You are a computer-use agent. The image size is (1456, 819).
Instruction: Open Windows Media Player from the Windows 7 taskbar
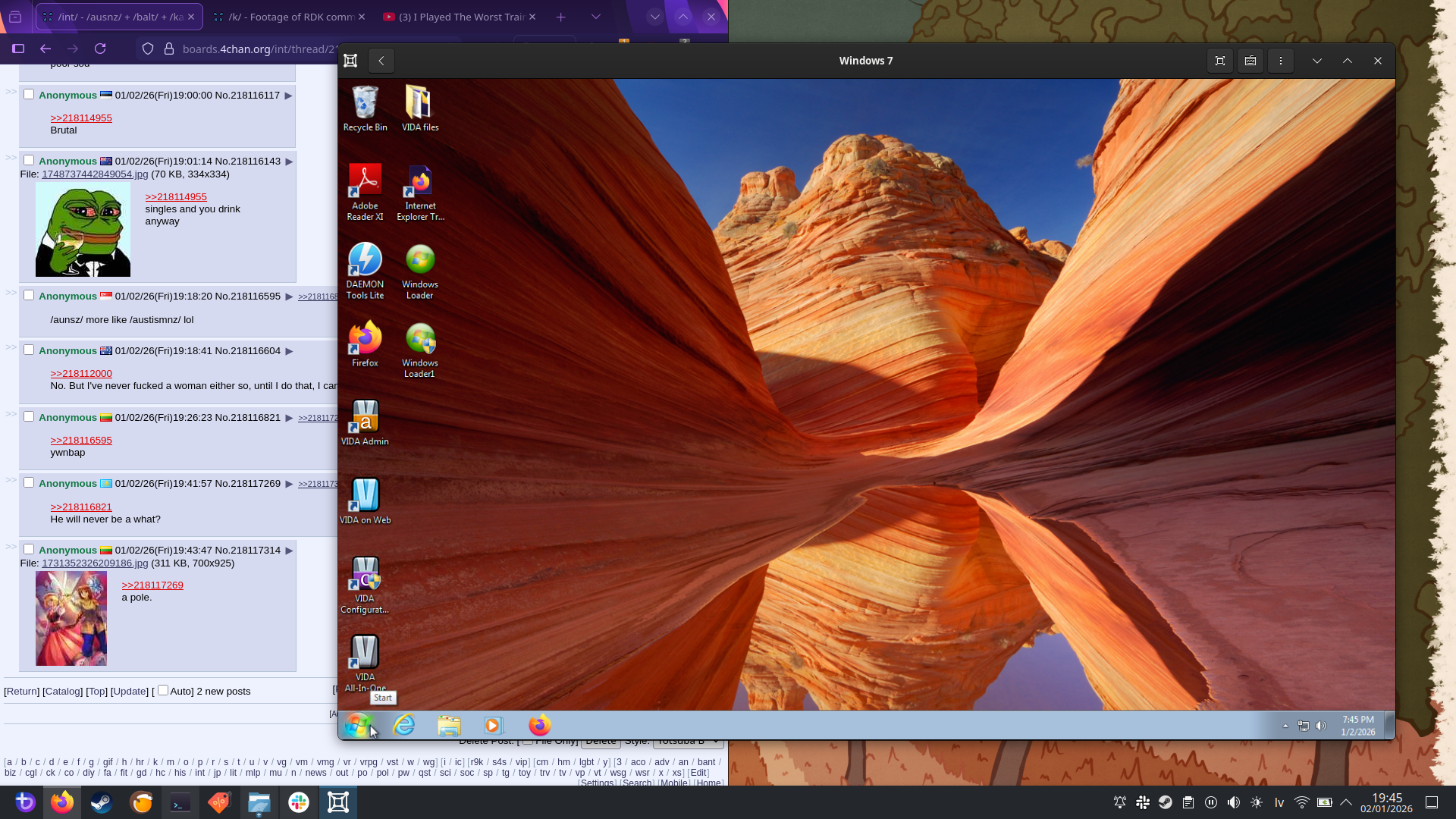coord(493,726)
